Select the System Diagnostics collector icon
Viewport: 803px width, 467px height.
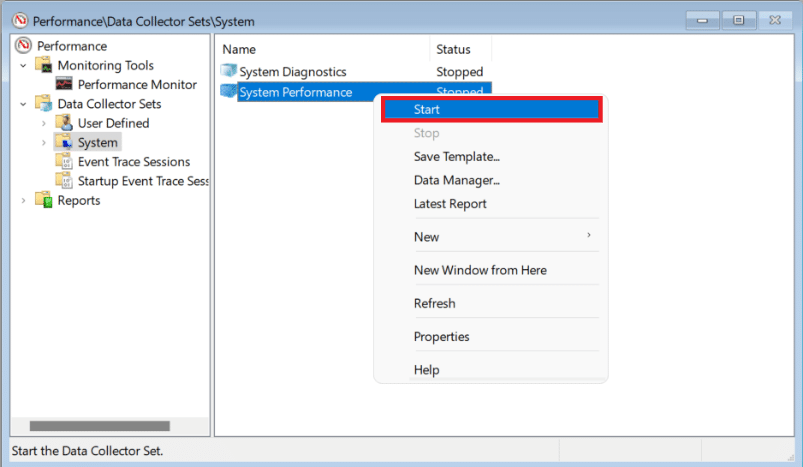click(x=227, y=72)
